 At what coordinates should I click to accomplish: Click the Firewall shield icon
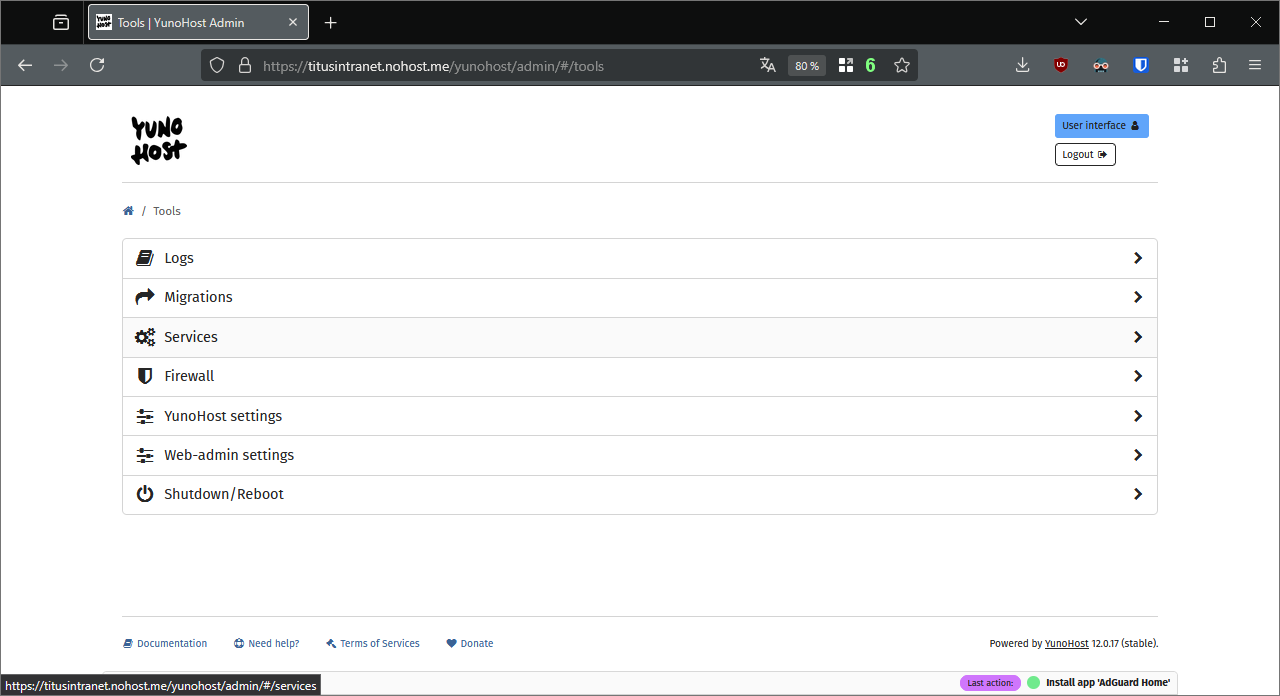pos(145,376)
